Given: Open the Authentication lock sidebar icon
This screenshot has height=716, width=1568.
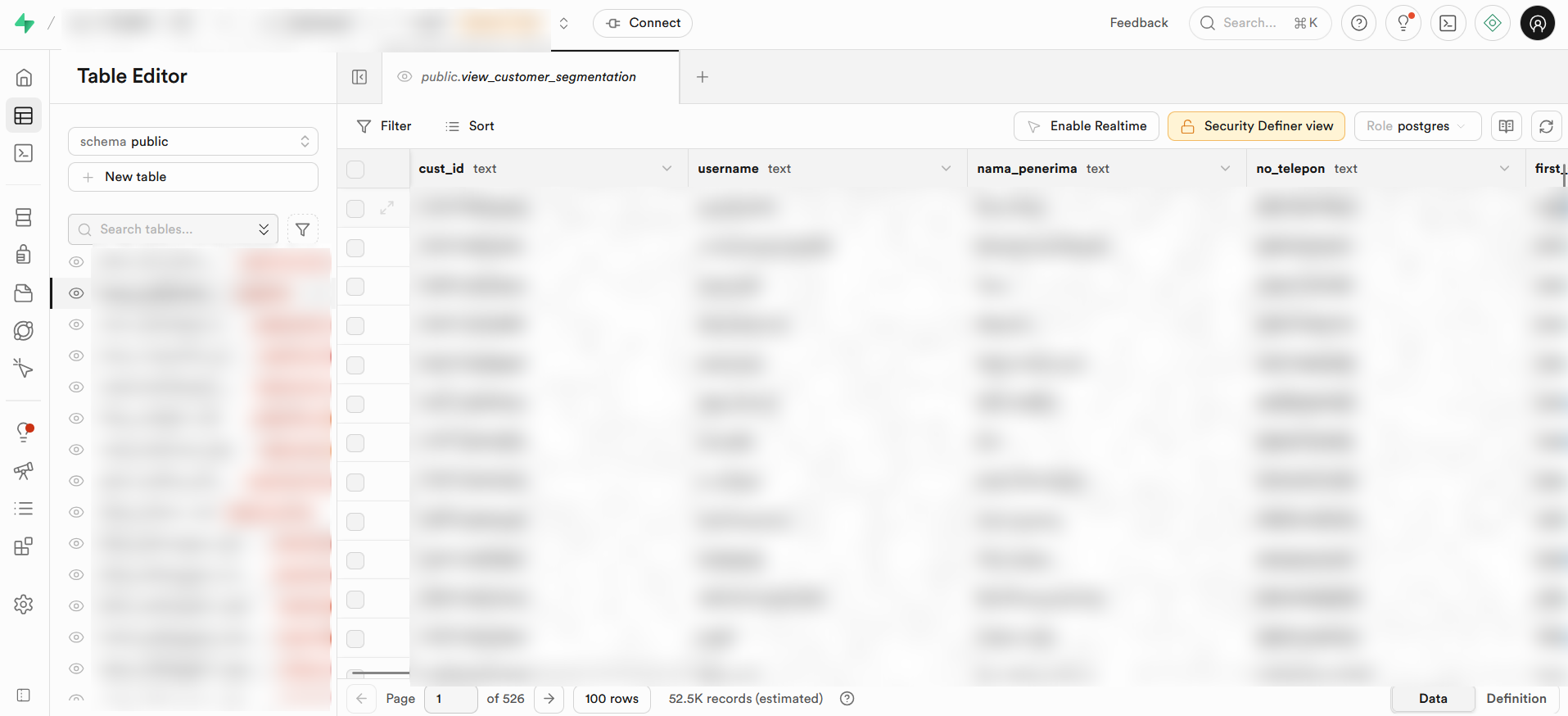Looking at the screenshot, I should [x=24, y=255].
